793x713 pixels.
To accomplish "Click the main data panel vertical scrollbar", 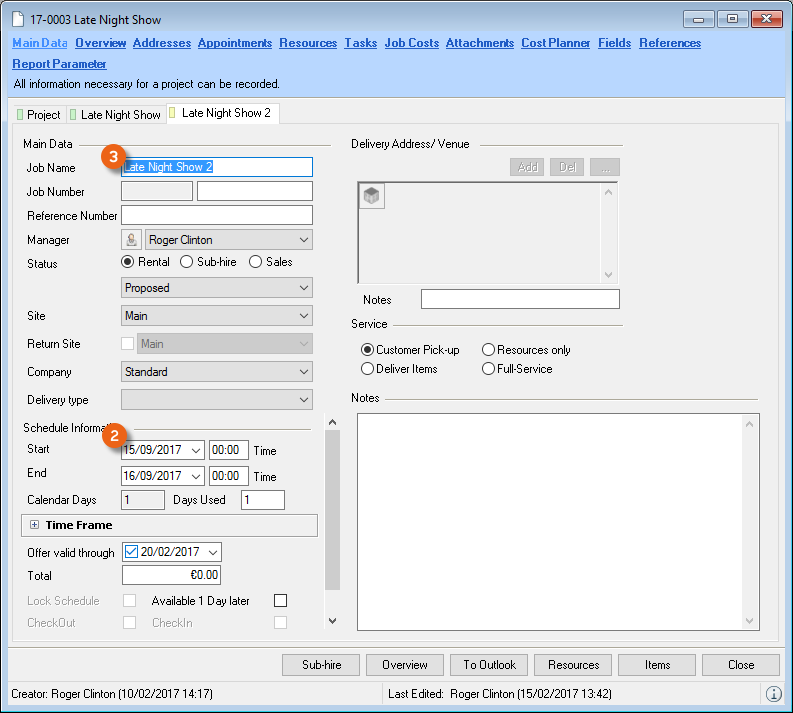I will pos(333,510).
